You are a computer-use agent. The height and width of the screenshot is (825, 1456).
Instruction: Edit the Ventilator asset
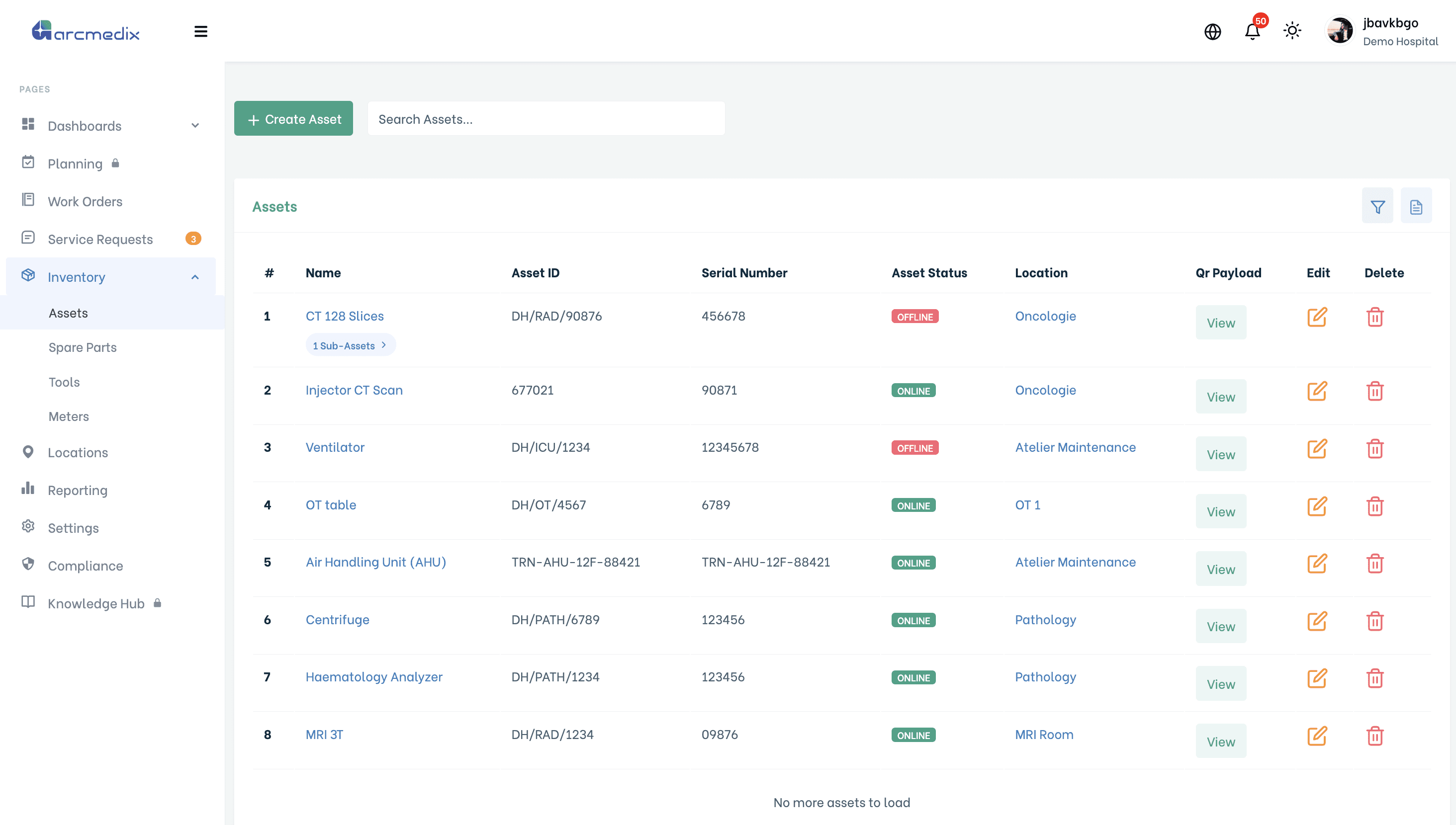click(1317, 448)
